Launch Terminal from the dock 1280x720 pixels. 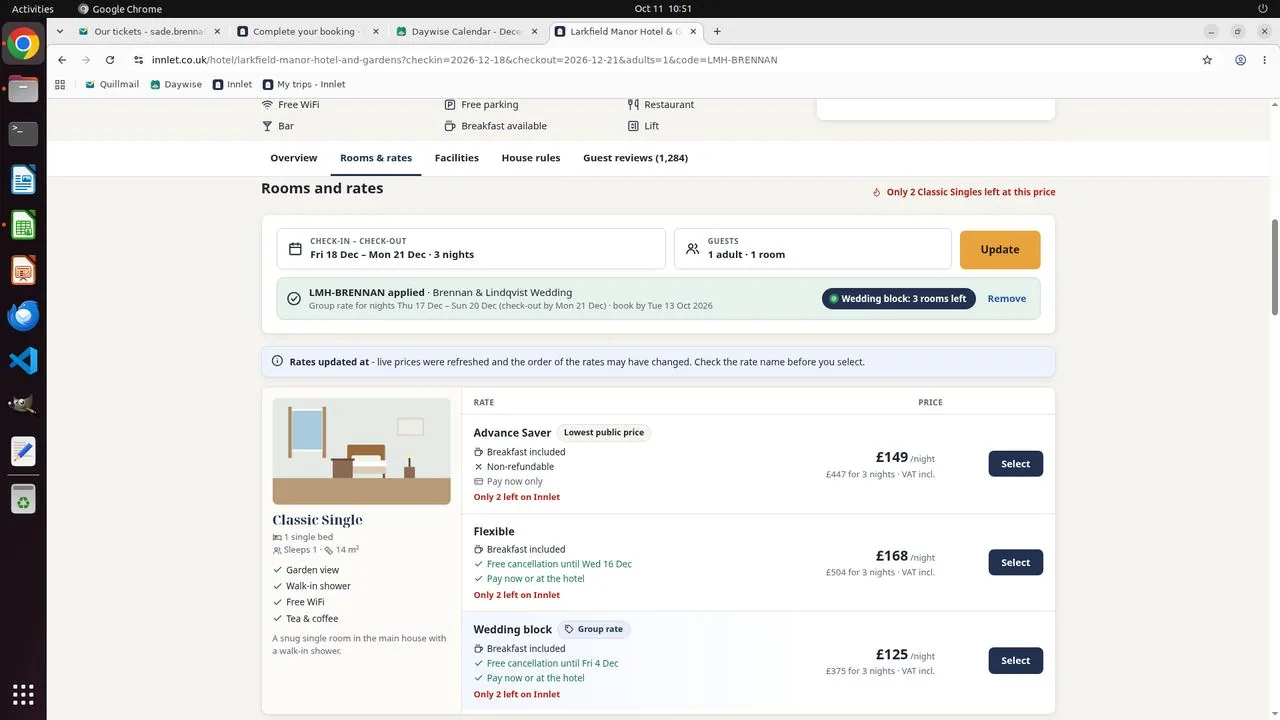23,133
